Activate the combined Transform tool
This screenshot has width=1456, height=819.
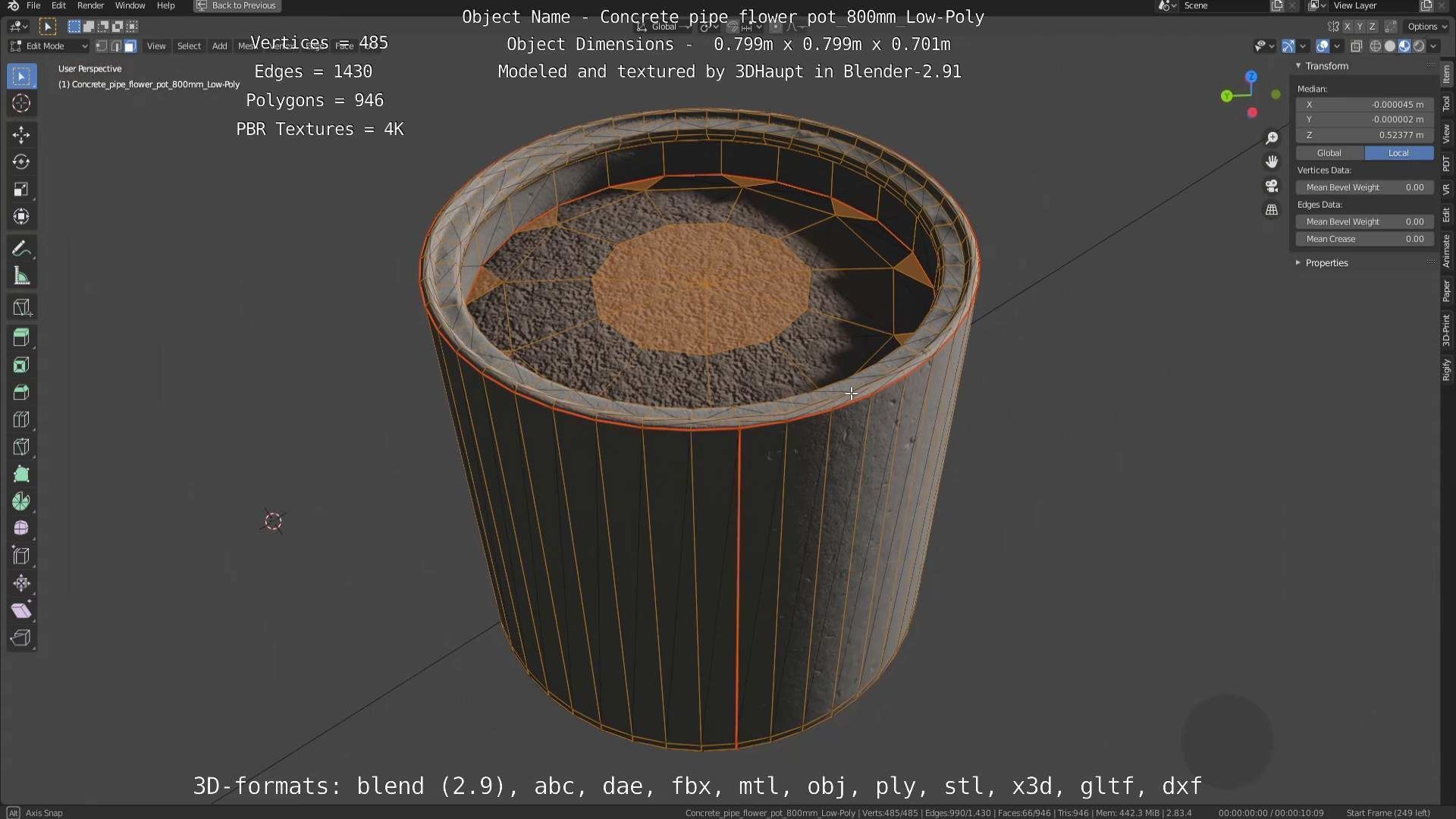[21, 217]
